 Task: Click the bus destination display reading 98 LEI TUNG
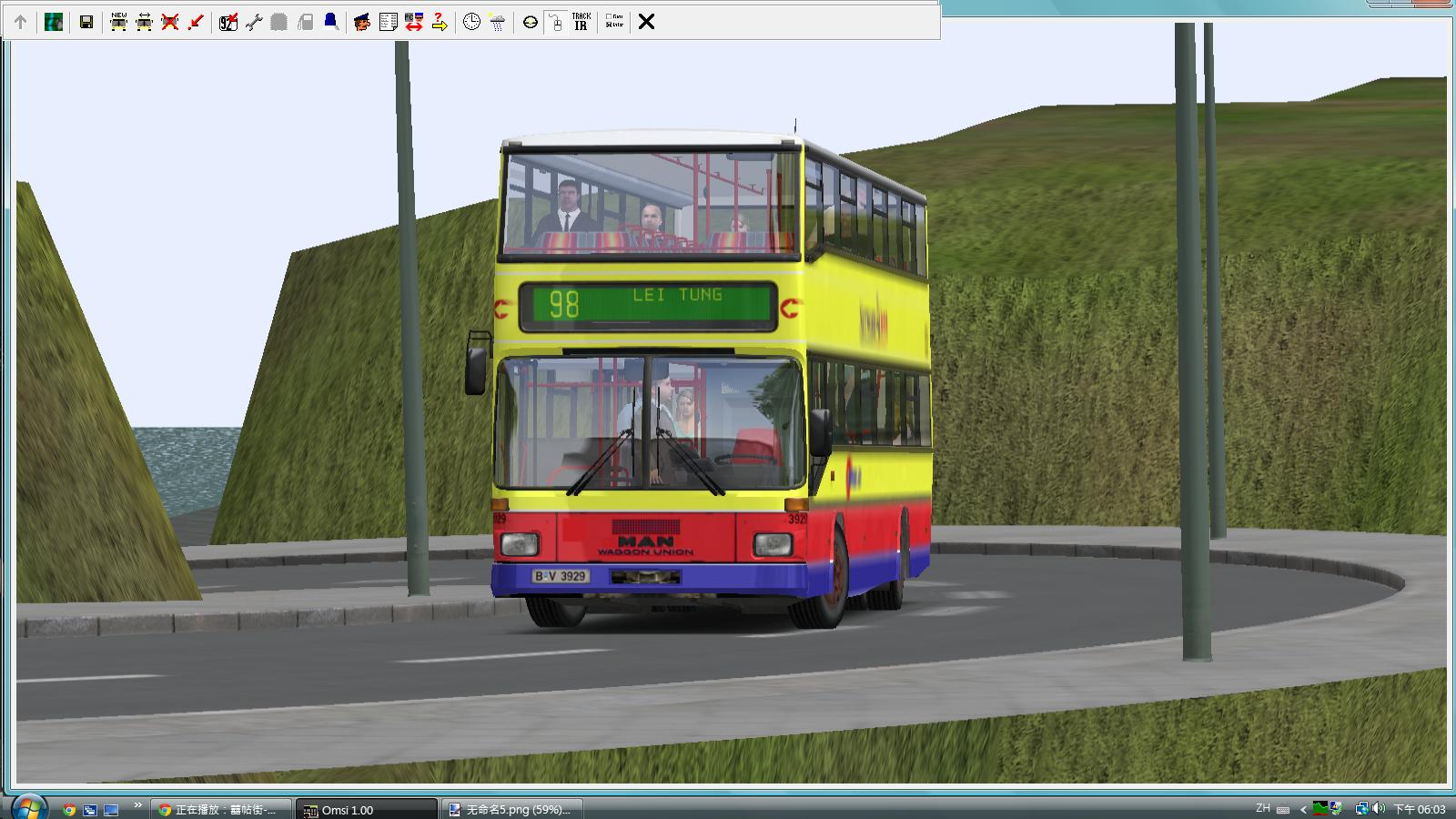[x=647, y=306]
